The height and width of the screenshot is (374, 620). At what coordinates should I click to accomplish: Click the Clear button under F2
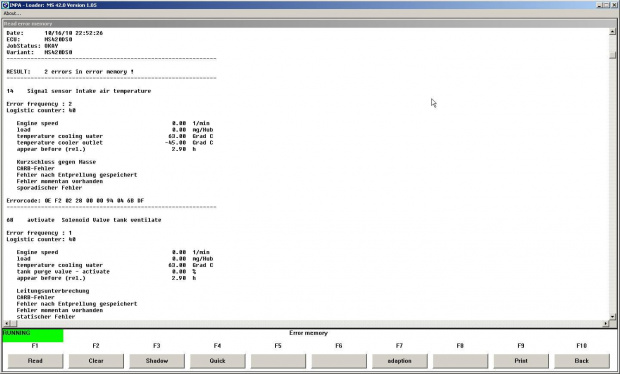click(96, 361)
